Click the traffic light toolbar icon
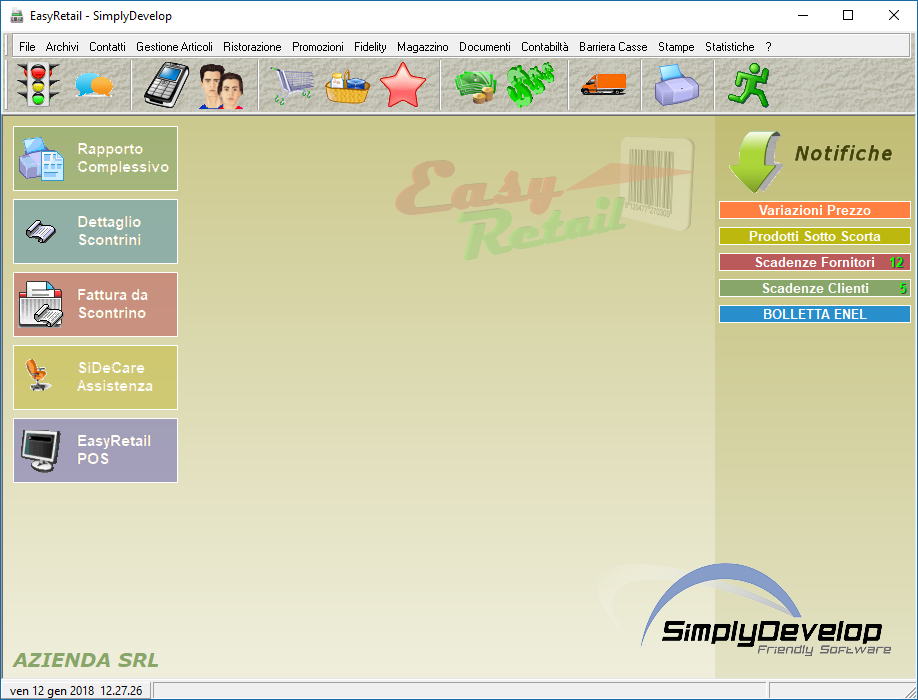The image size is (918, 700). click(x=38, y=85)
